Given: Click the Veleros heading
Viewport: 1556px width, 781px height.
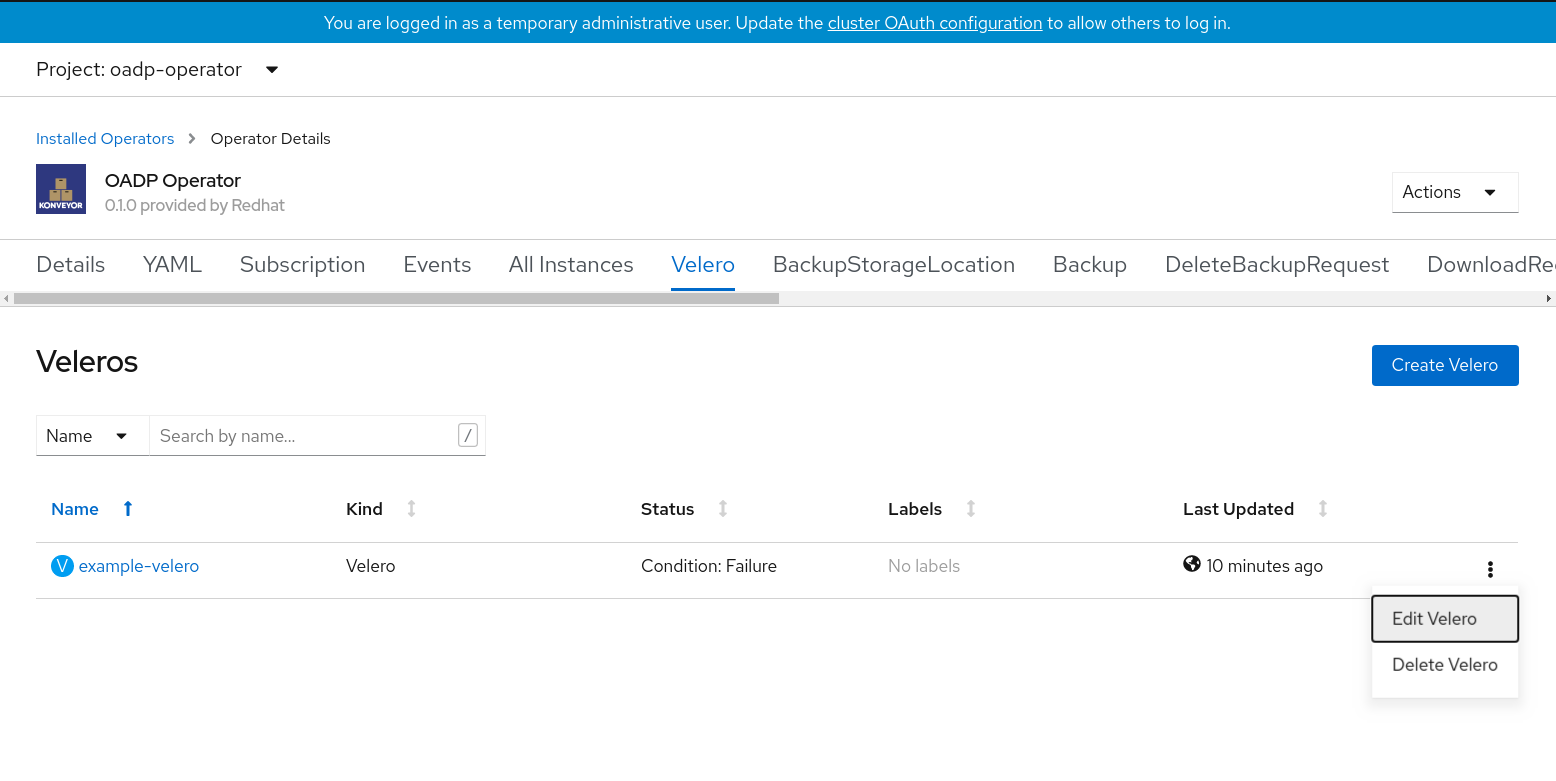Looking at the screenshot, I should click(87, 361).
